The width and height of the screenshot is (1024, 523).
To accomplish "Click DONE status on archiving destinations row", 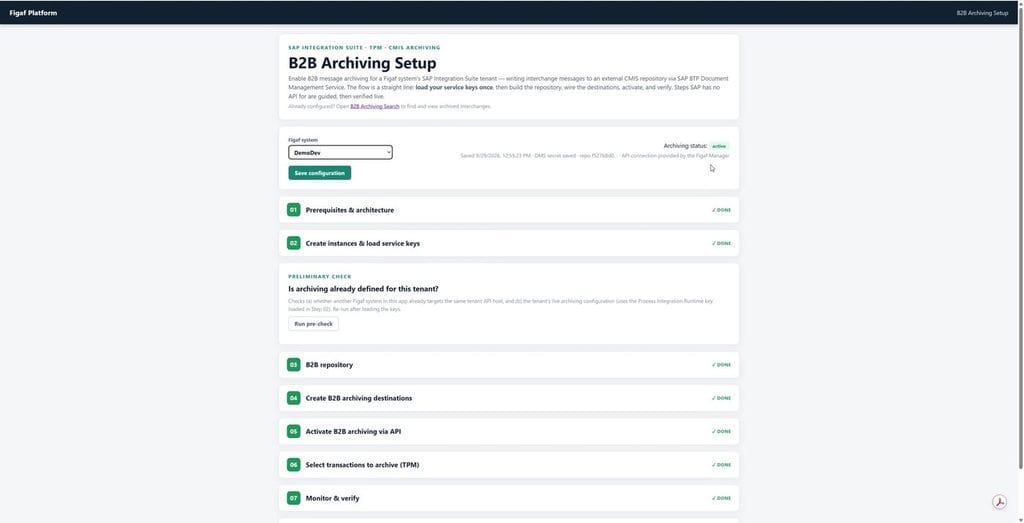I will coord(722,398).
